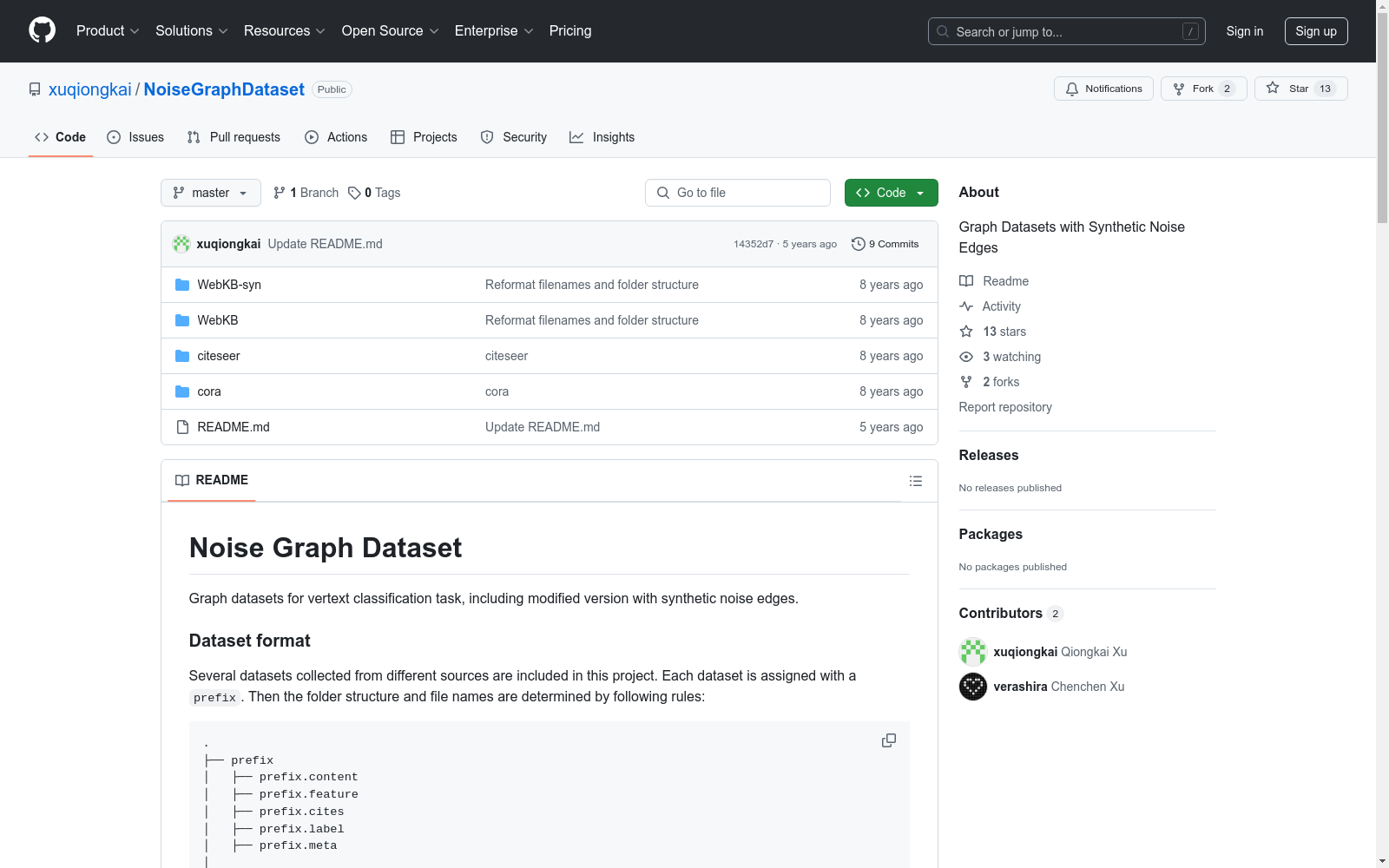
Task: Open commit hash 14352d7
Action: [x=754, y=244]
